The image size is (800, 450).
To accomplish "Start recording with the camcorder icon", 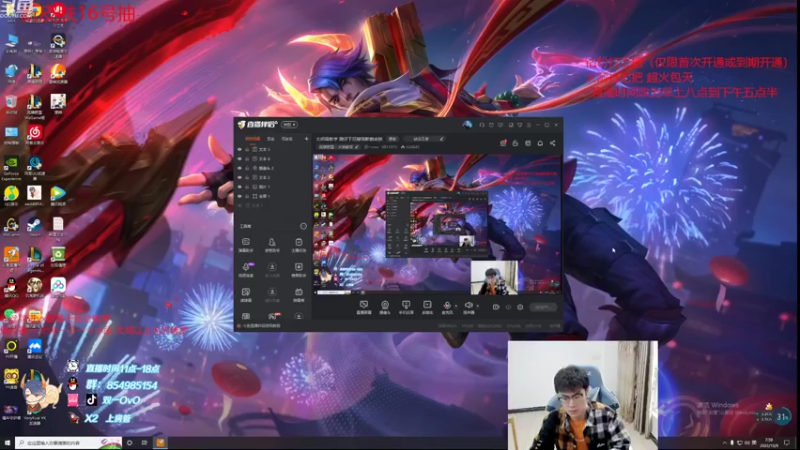I will click(496, 307).
